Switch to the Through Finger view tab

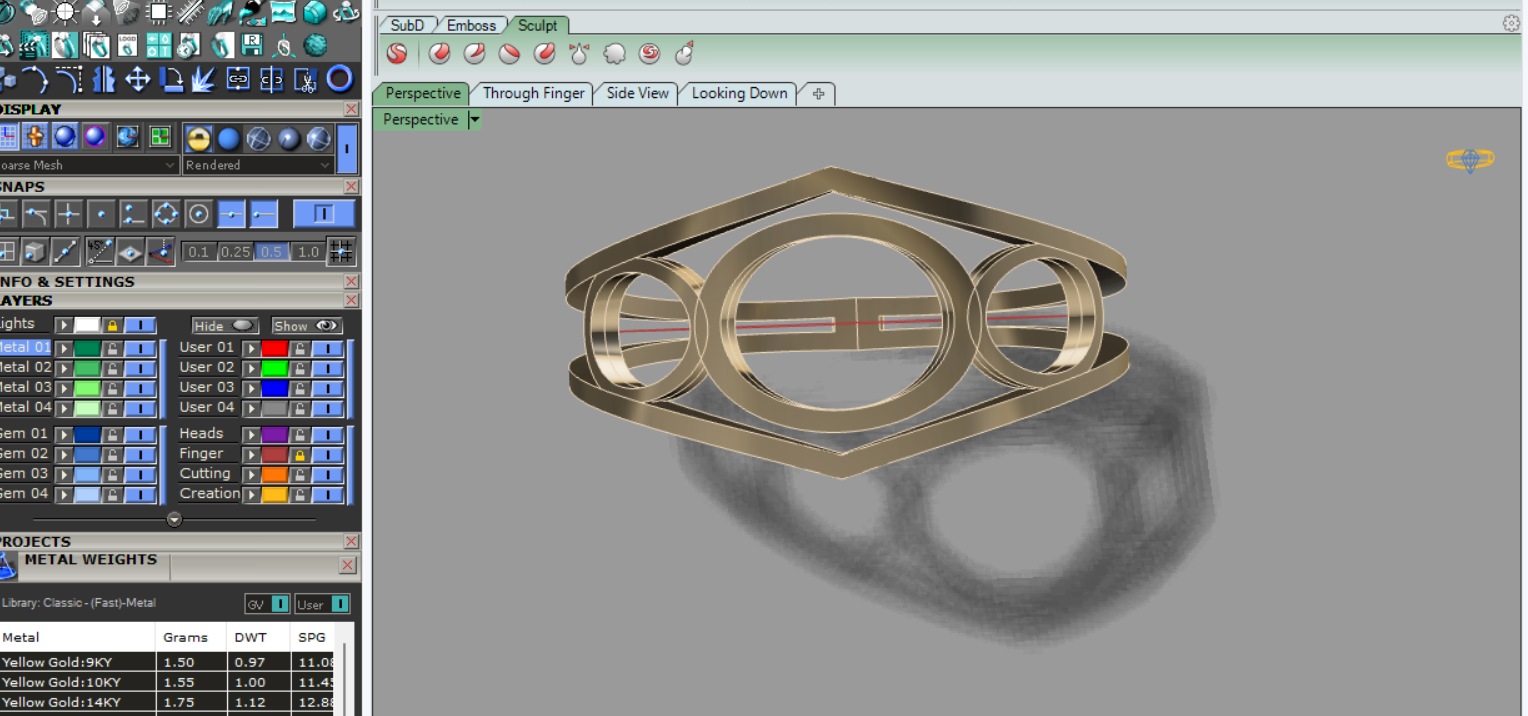pos(533,93)
